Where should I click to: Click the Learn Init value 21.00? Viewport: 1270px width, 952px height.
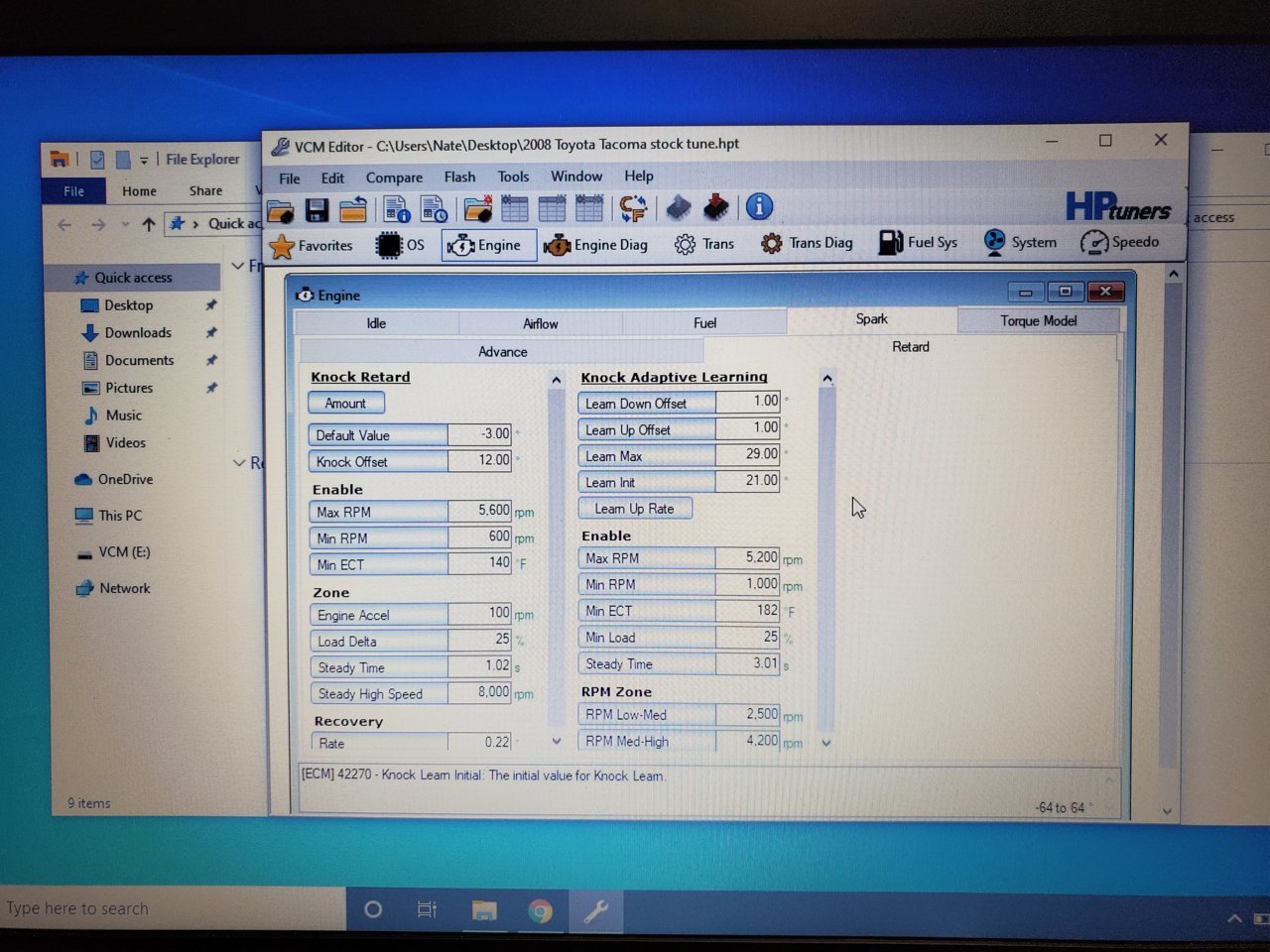click(x=747, y=481)
